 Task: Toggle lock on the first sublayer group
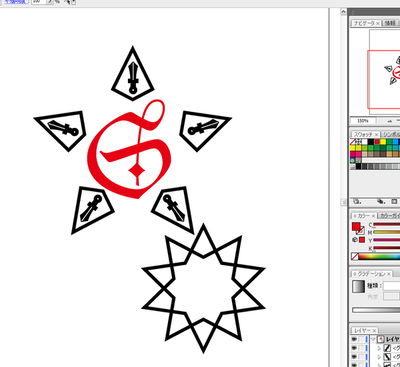click(x=362, y=348)
